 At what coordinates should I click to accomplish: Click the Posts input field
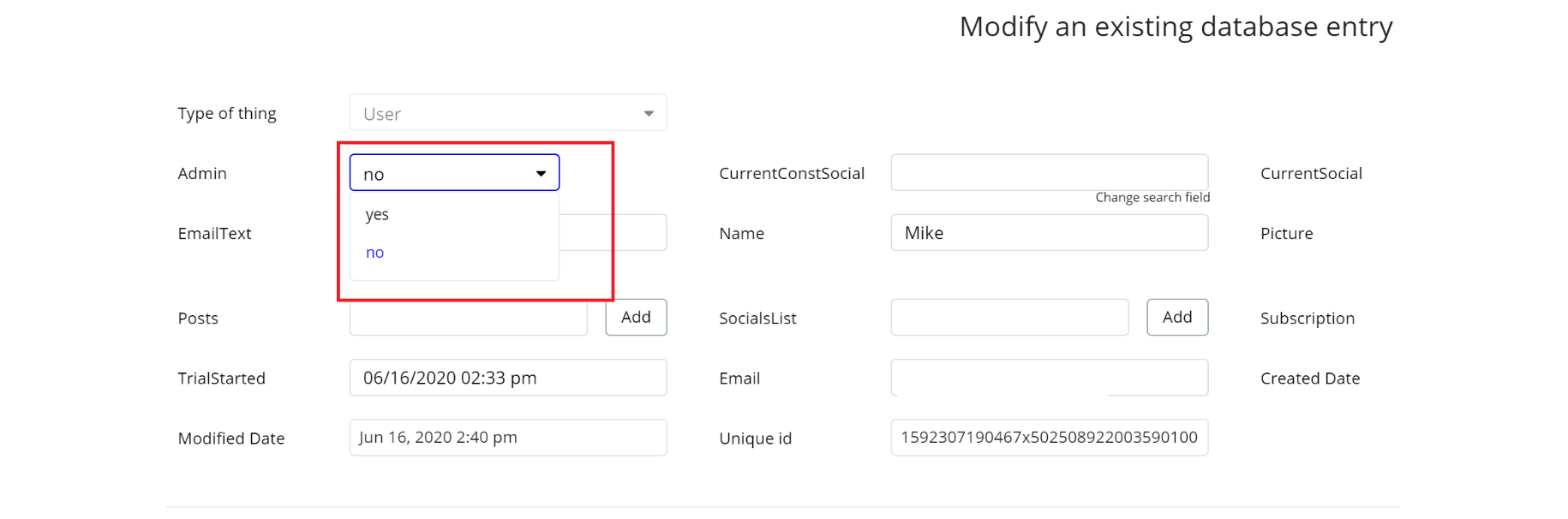click(468, 319)
